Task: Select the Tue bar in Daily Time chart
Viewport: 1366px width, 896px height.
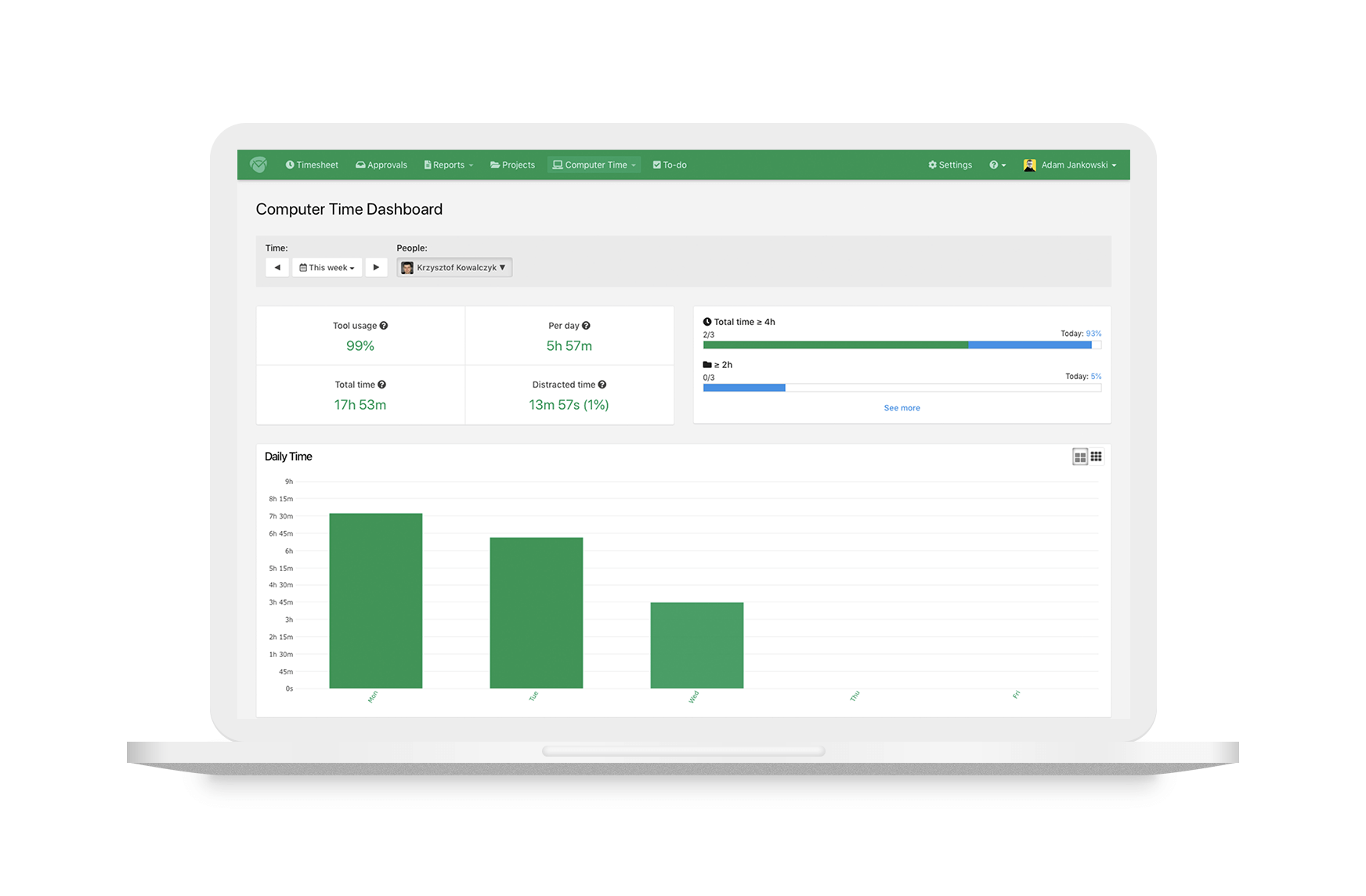Action: pos(537,613)
